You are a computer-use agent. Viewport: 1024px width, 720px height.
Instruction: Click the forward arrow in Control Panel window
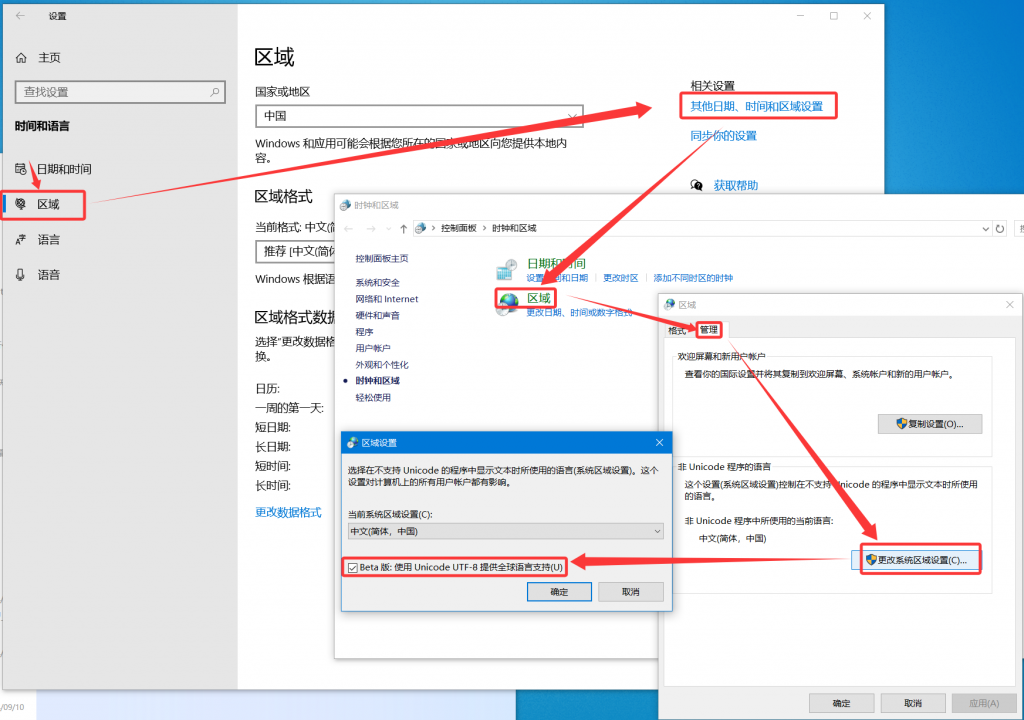(x=371, y=229)
